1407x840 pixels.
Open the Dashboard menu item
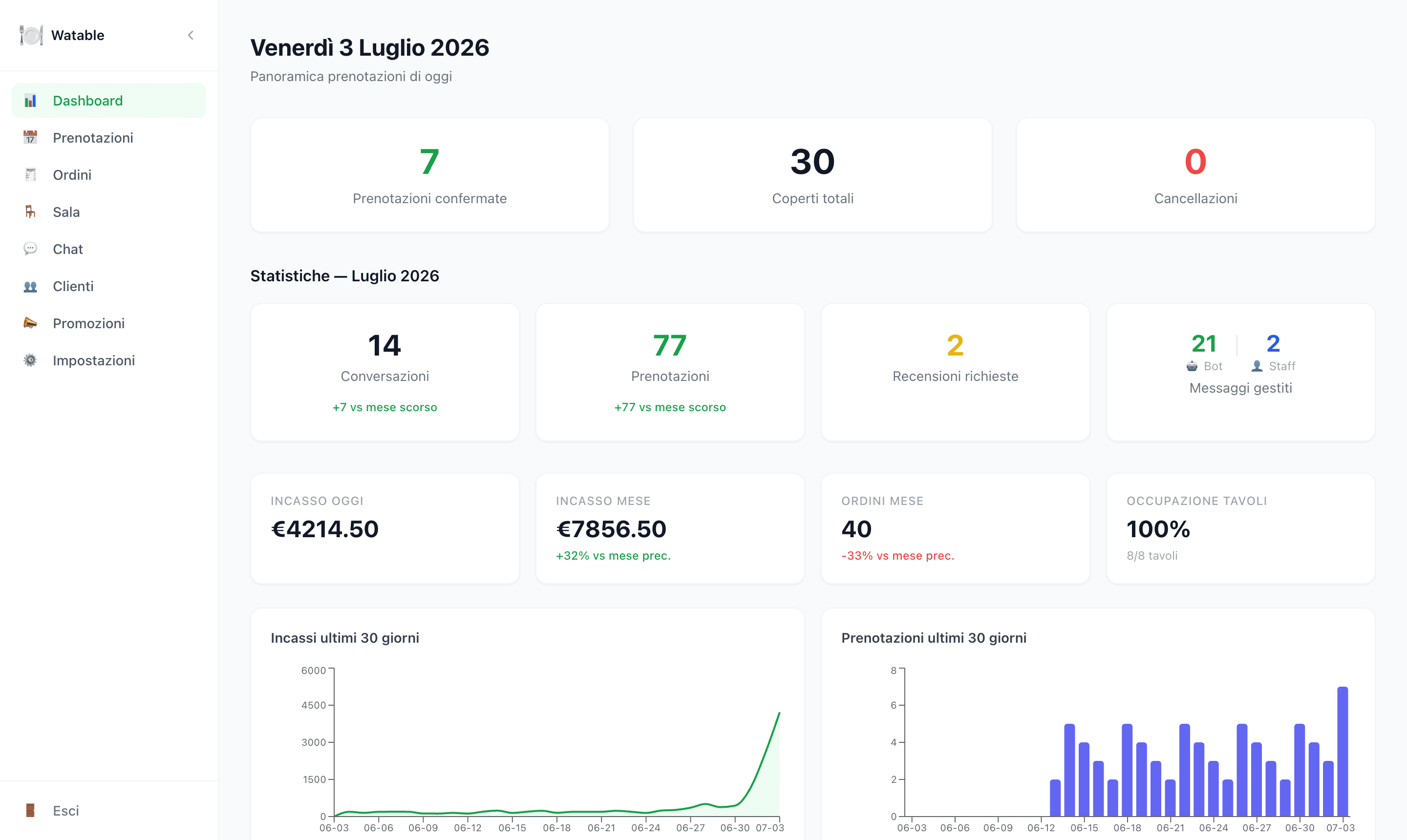coord(109,101)
